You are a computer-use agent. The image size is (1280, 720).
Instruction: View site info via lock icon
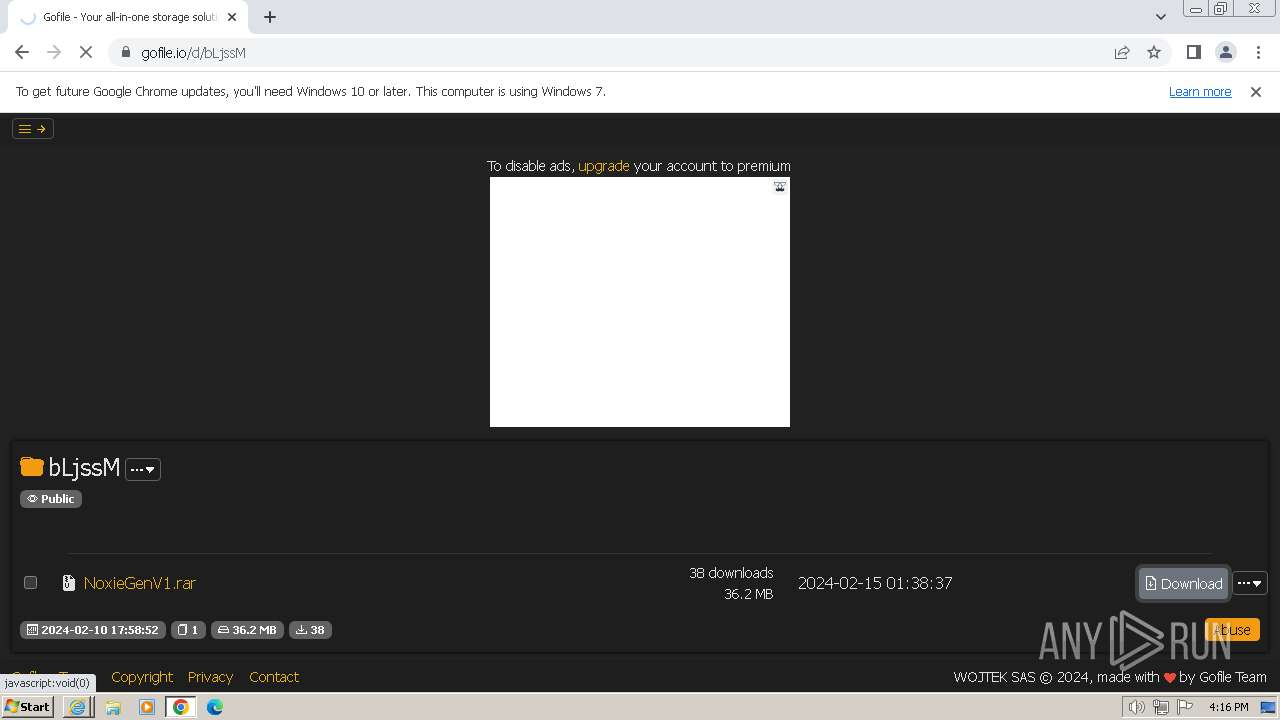pyautogui.click(x=125, y=52)
